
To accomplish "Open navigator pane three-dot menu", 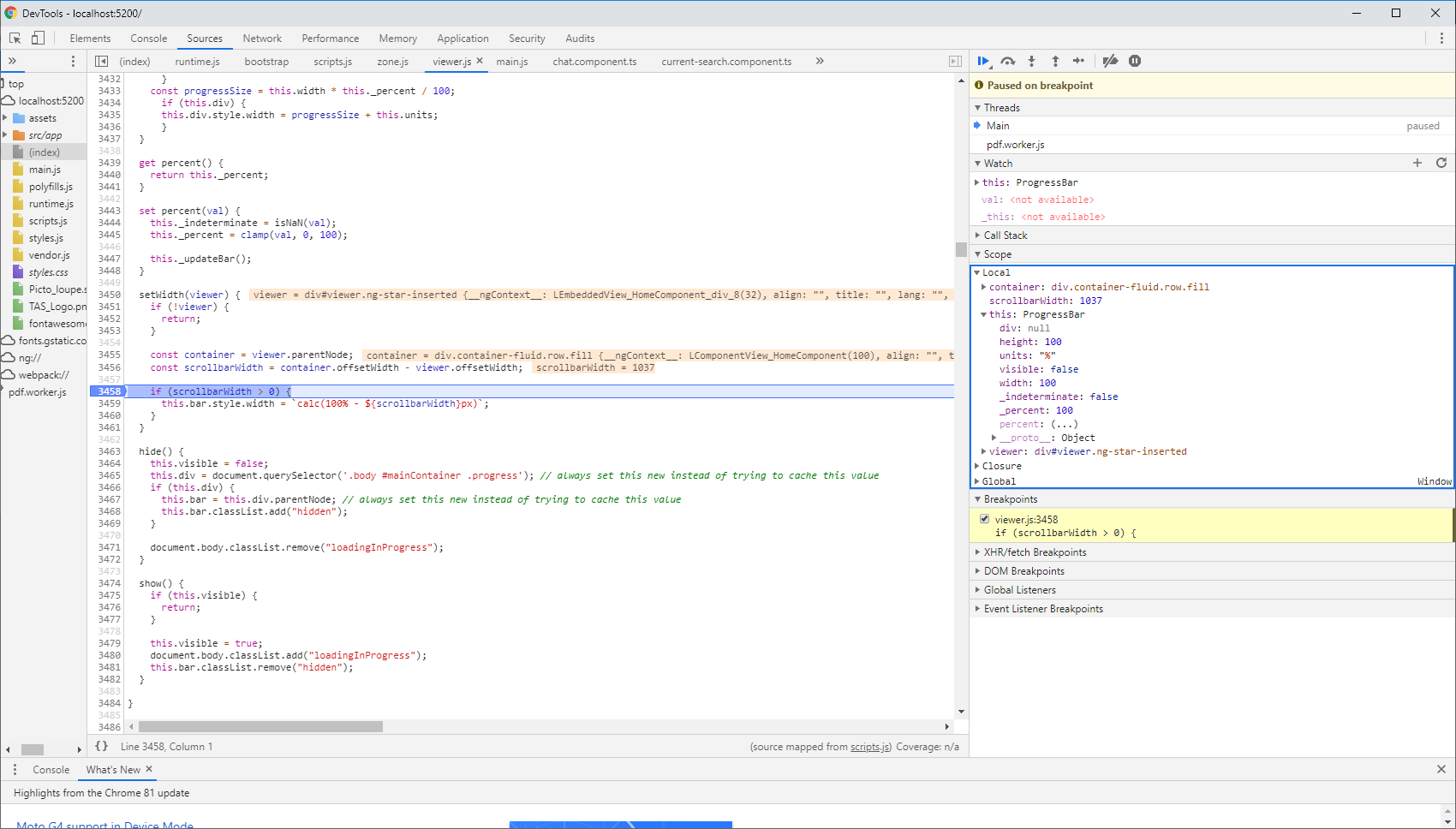I will click(73, 61).
